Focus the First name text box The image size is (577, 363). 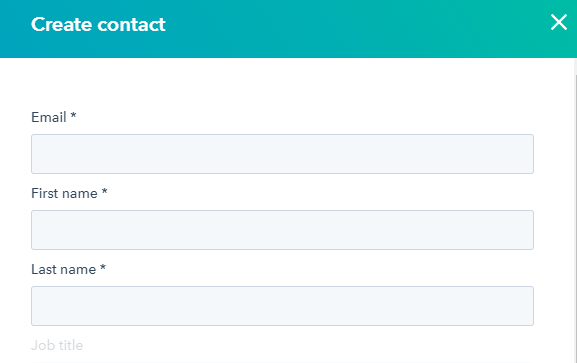pyautogui.click(x=282, y=230)
